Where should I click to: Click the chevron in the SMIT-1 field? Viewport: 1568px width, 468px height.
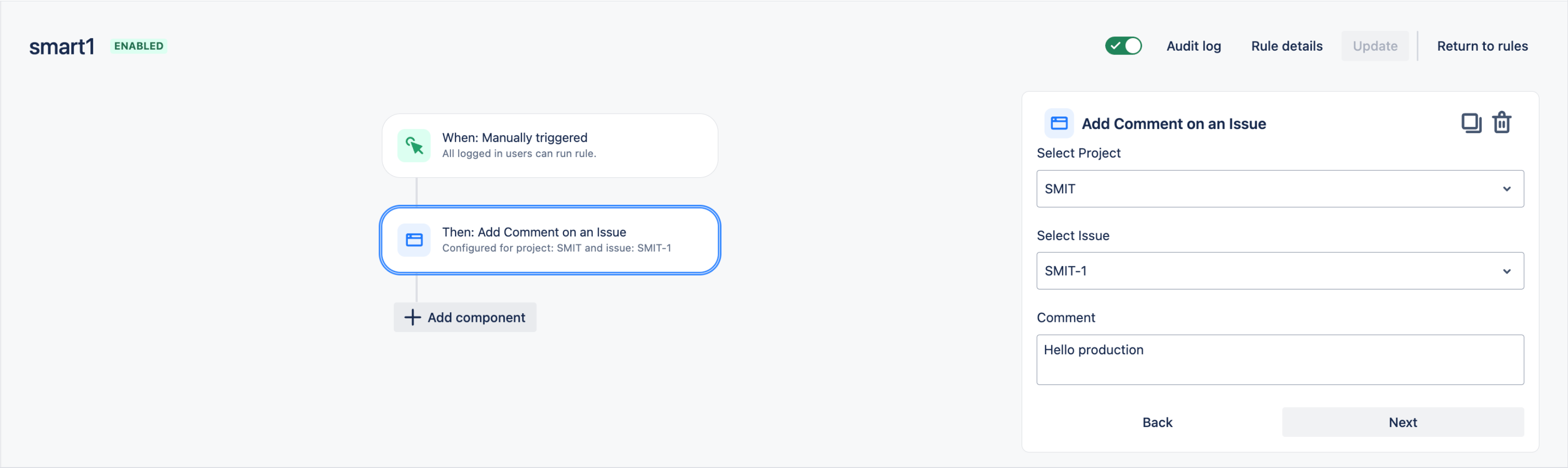[1506, 271]
